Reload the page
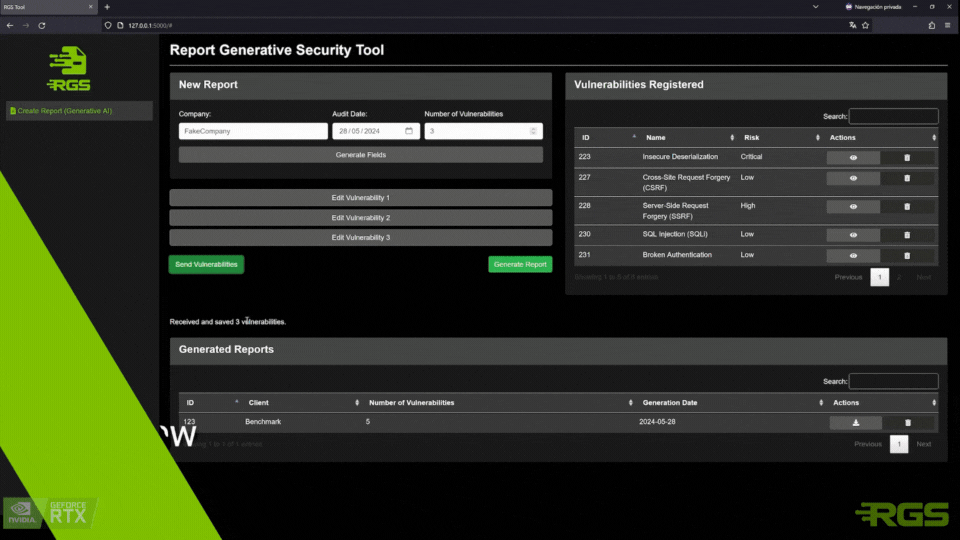The image size is (960, 540). click(x=42, y=25)
